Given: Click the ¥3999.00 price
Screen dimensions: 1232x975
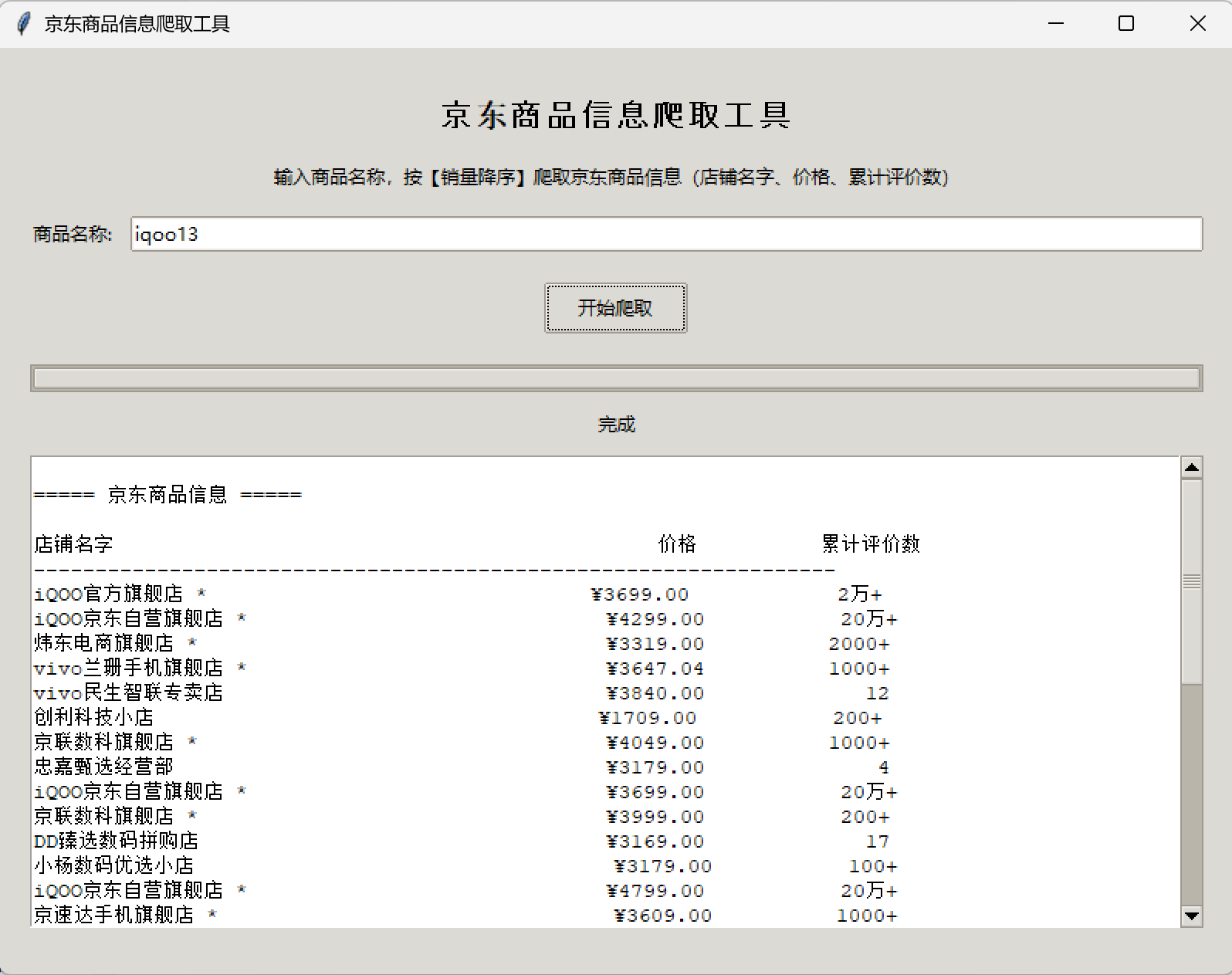Looking at the screenshot, I should [655, 817].
